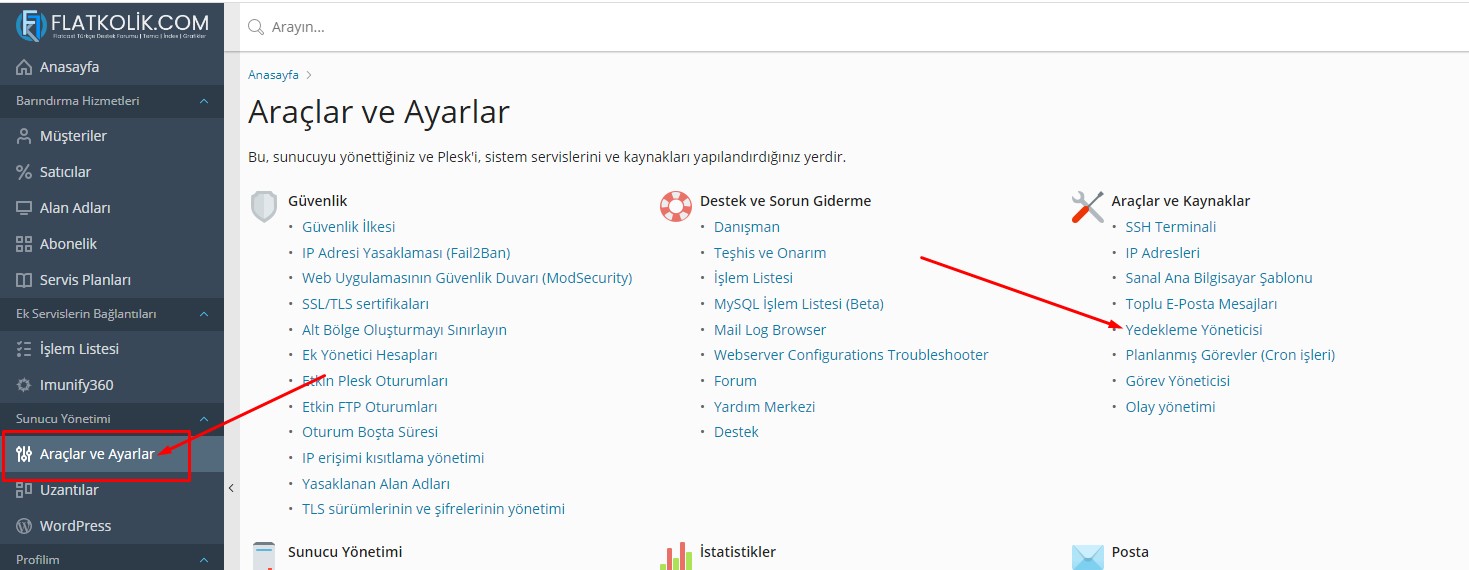Collapse the Profilim sidebar section
This screenshot has height=570, width=1469.
point(204,560)
